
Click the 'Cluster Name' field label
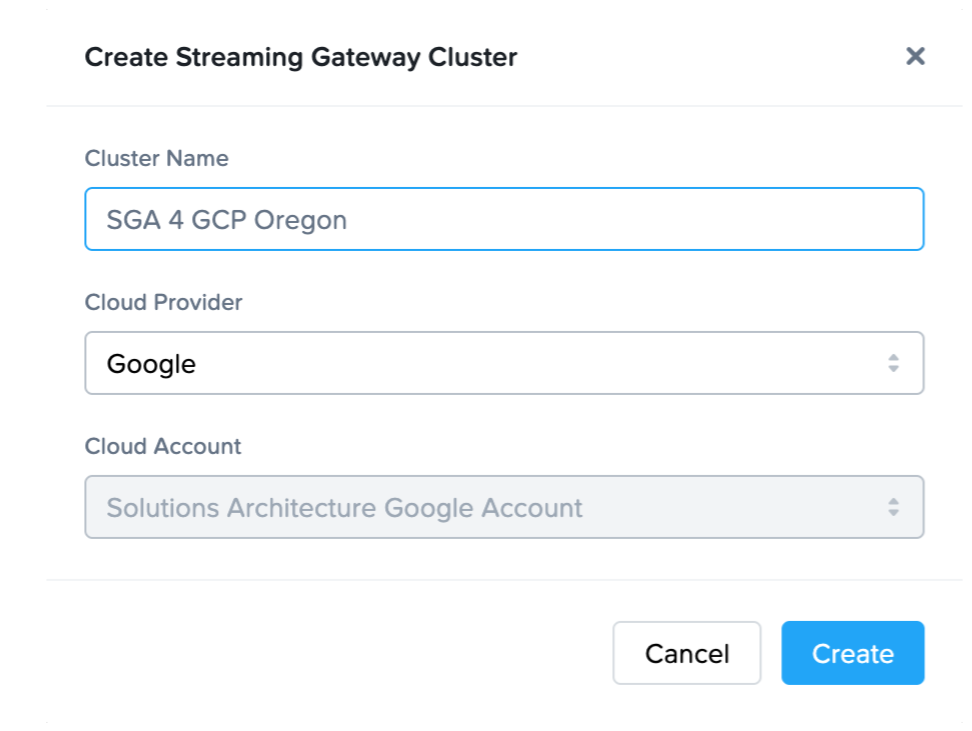pos(156,158)
